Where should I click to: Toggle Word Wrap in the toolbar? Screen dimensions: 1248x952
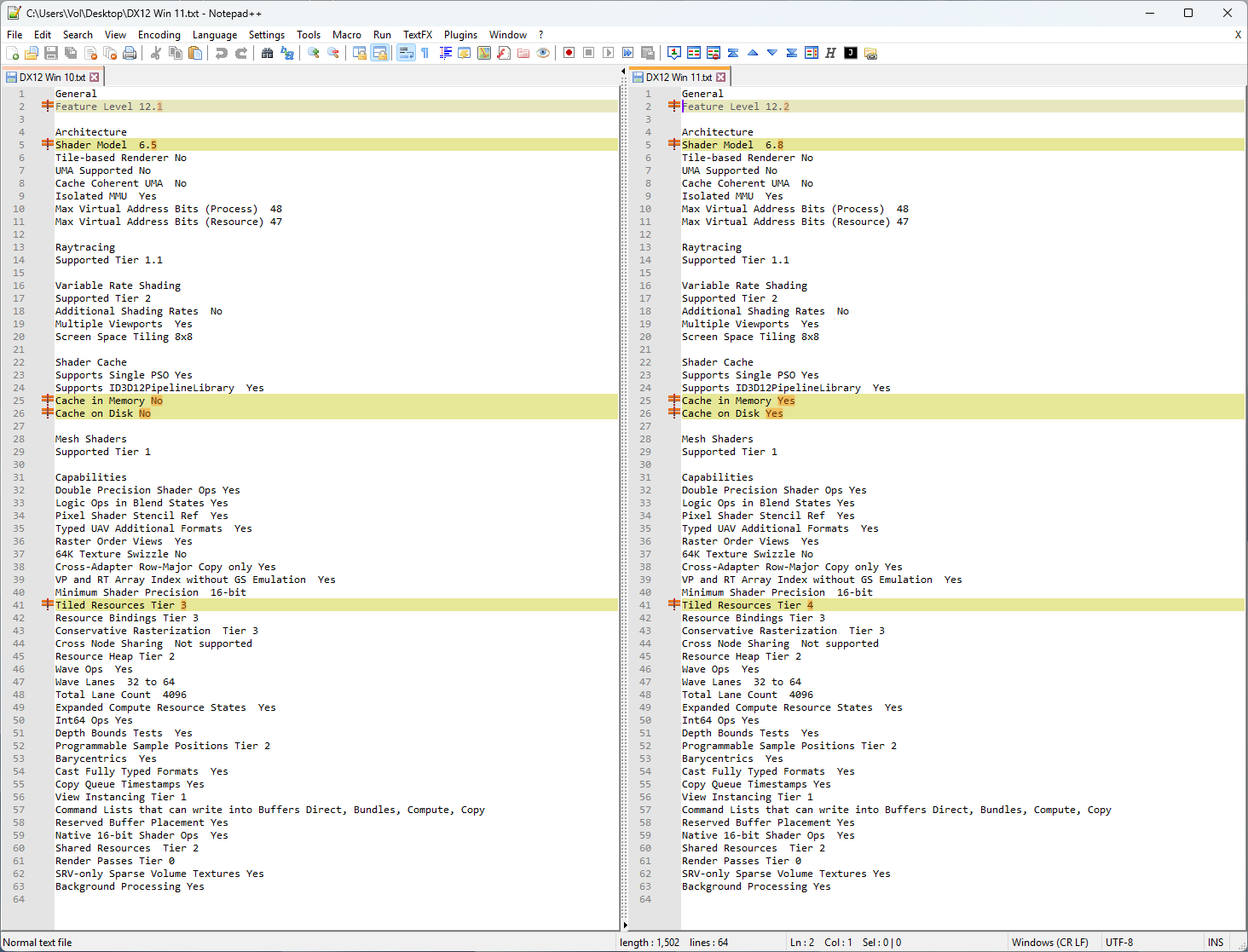click(x=406, y=53)
